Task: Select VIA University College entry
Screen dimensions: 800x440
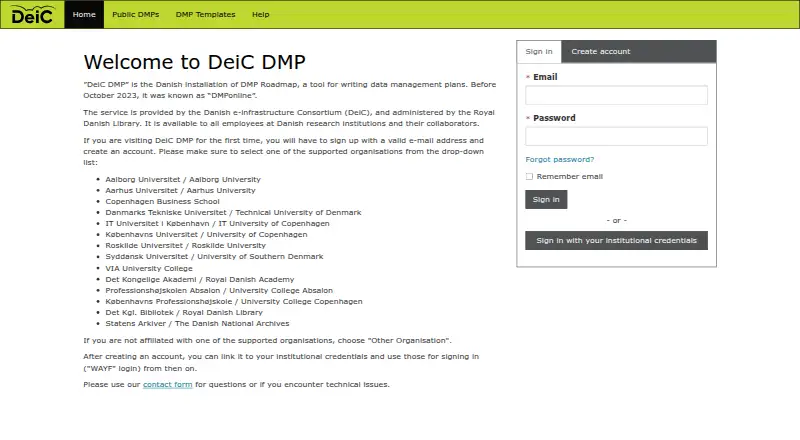Action: tap(149, 268)
